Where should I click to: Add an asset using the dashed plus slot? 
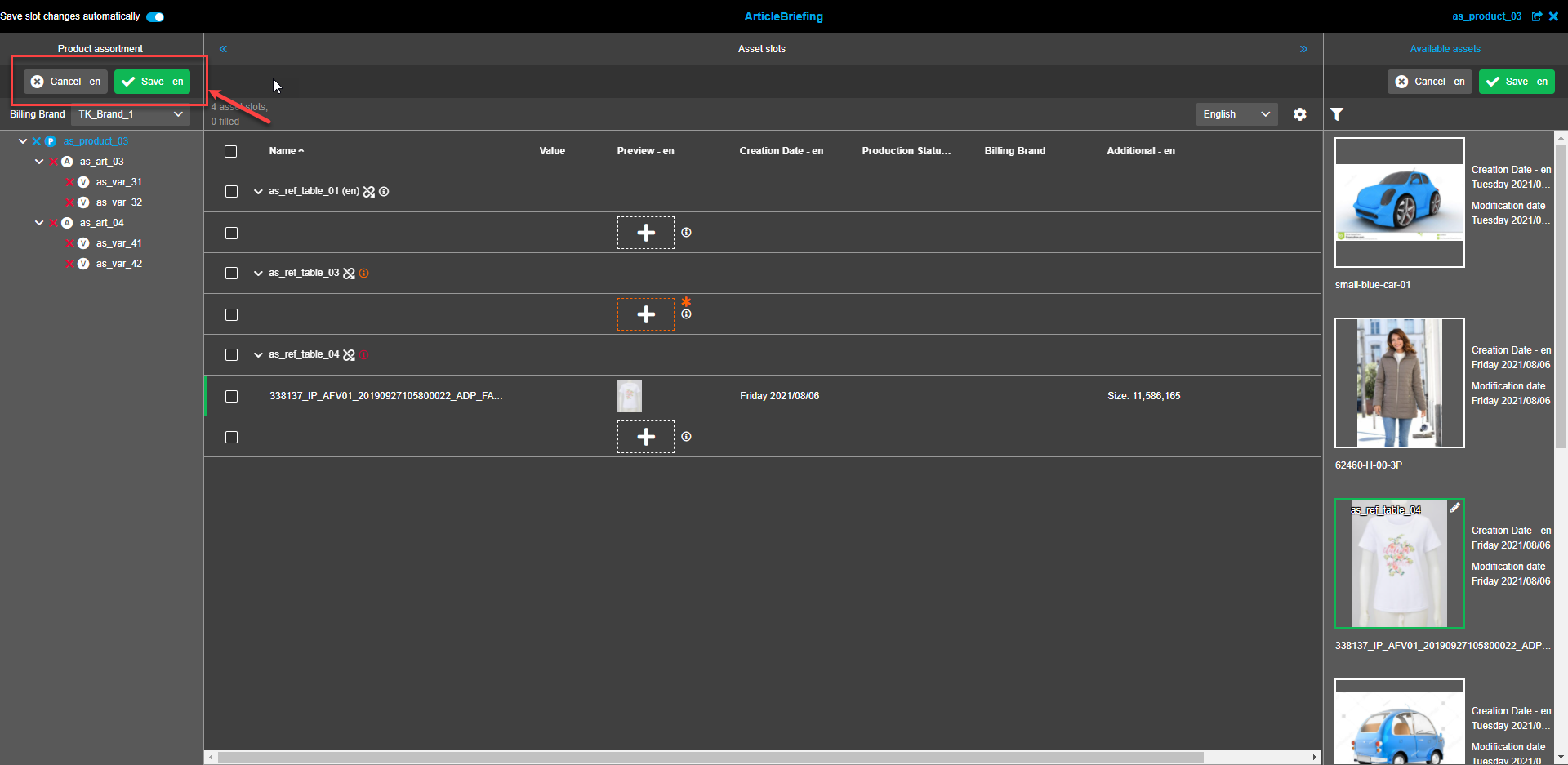click(645, 233)
